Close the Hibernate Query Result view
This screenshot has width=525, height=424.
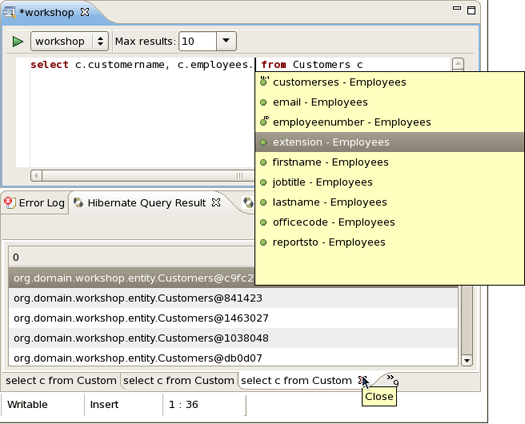click(216, 203)
